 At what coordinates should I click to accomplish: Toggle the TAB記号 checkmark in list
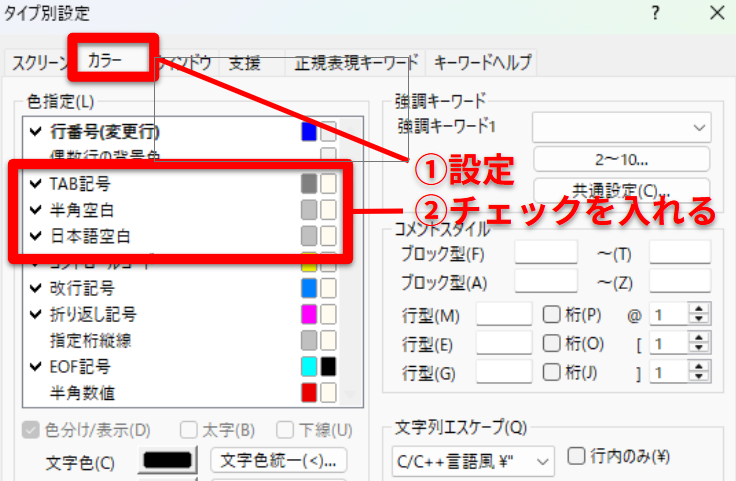(37, 183)
